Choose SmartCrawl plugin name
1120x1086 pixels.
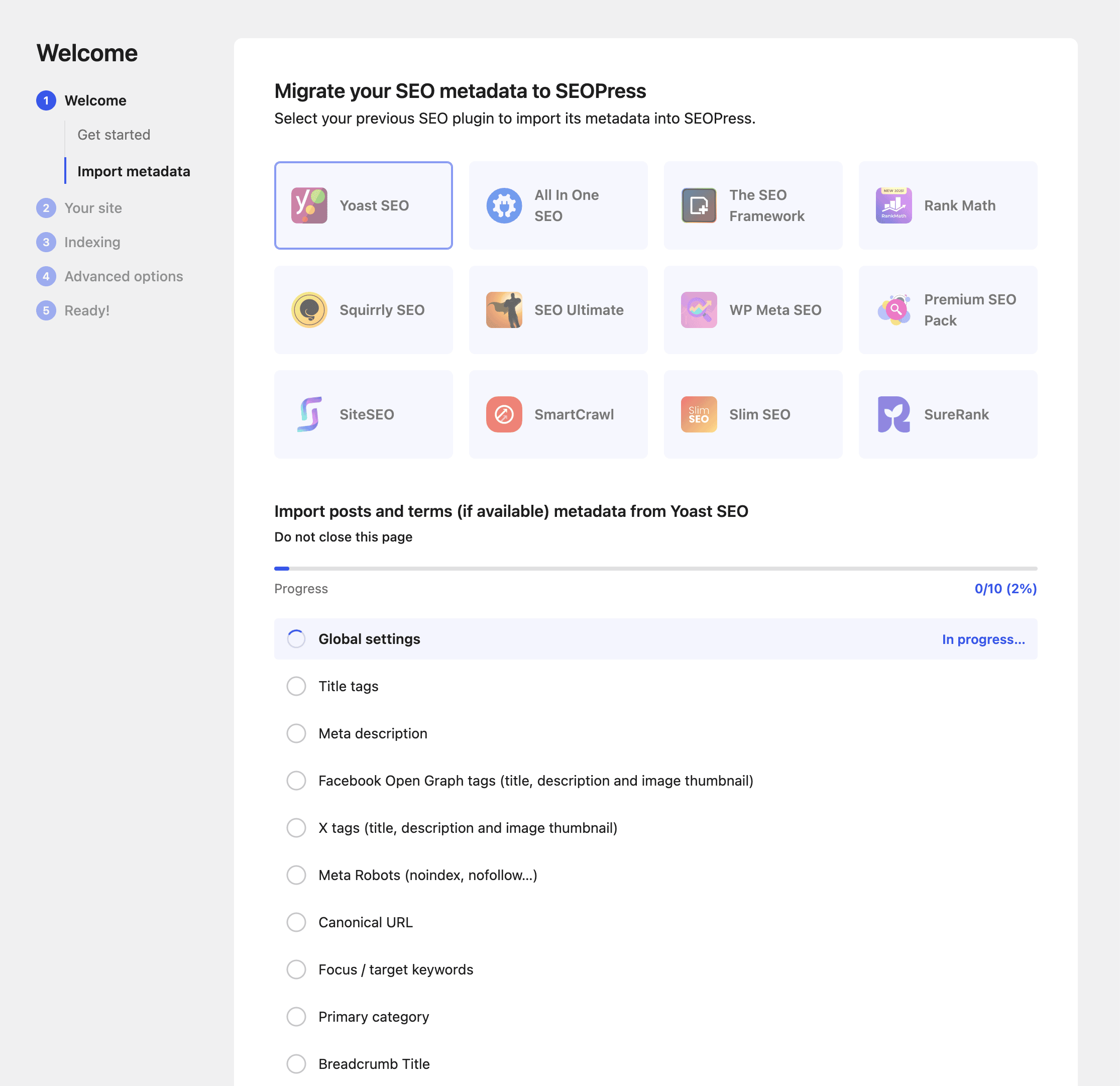574,415
